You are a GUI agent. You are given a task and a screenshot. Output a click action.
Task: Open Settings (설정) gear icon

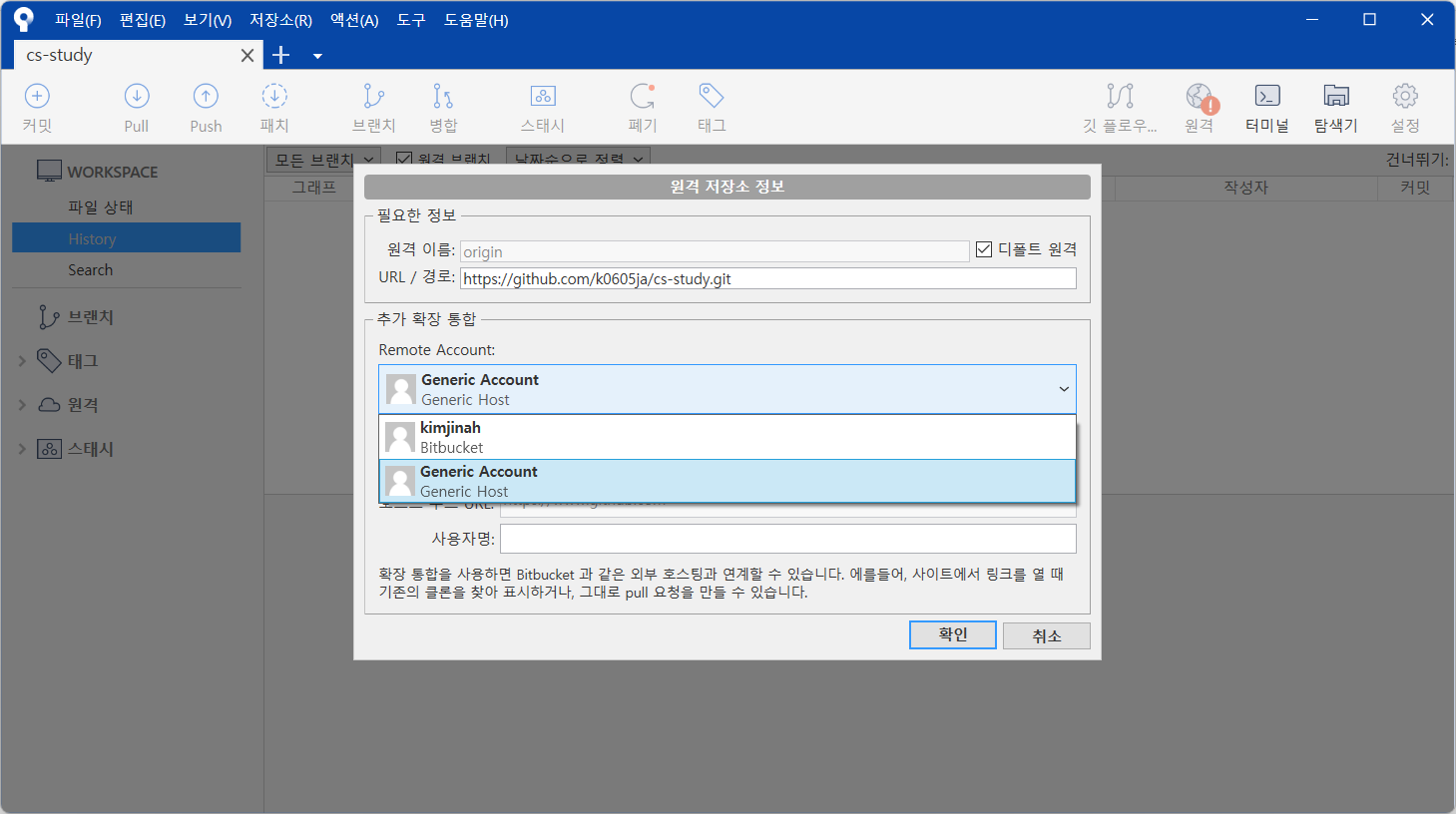[1405, 96]
